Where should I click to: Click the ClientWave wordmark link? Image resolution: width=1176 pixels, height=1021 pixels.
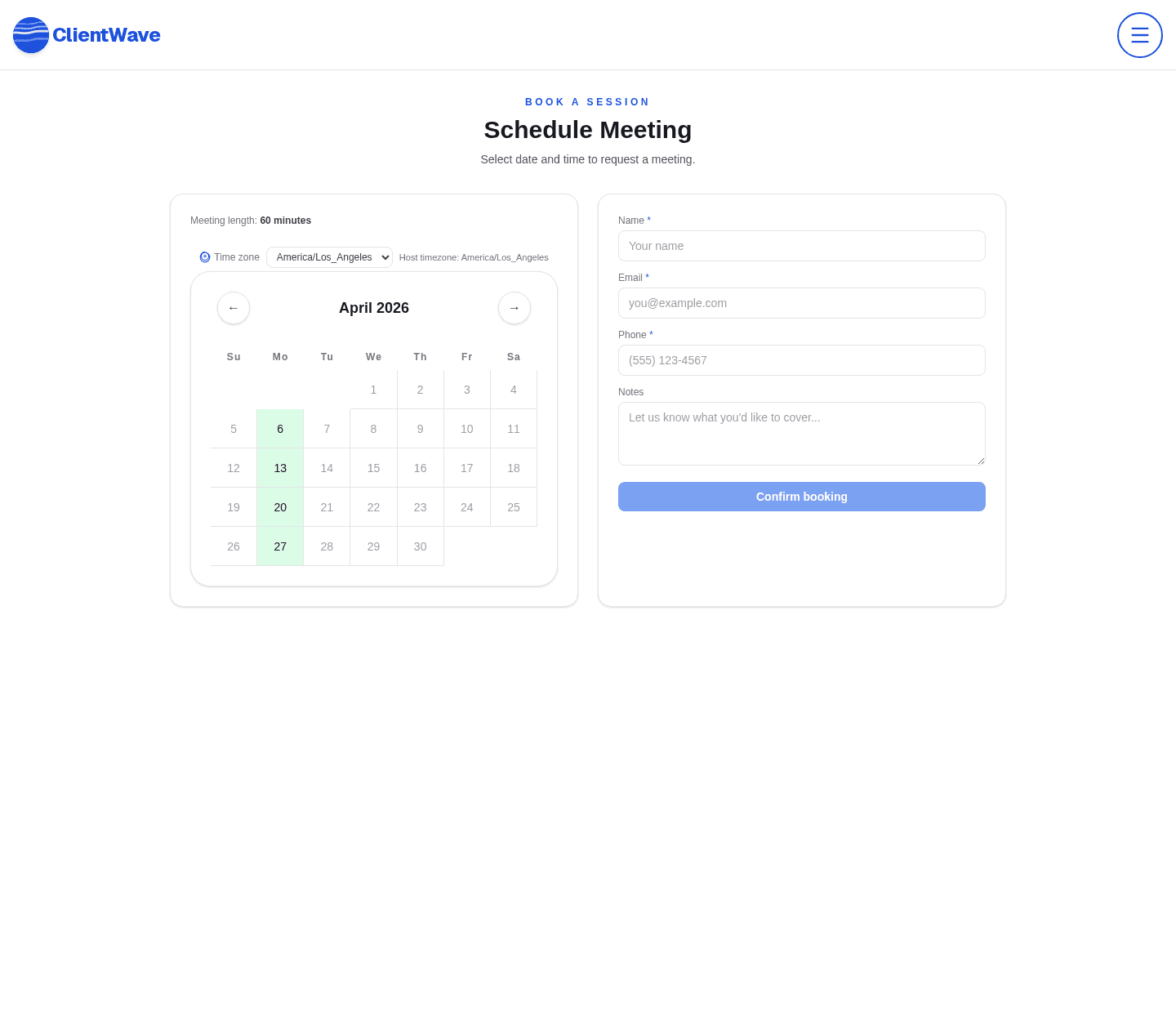tap(105, 35)
